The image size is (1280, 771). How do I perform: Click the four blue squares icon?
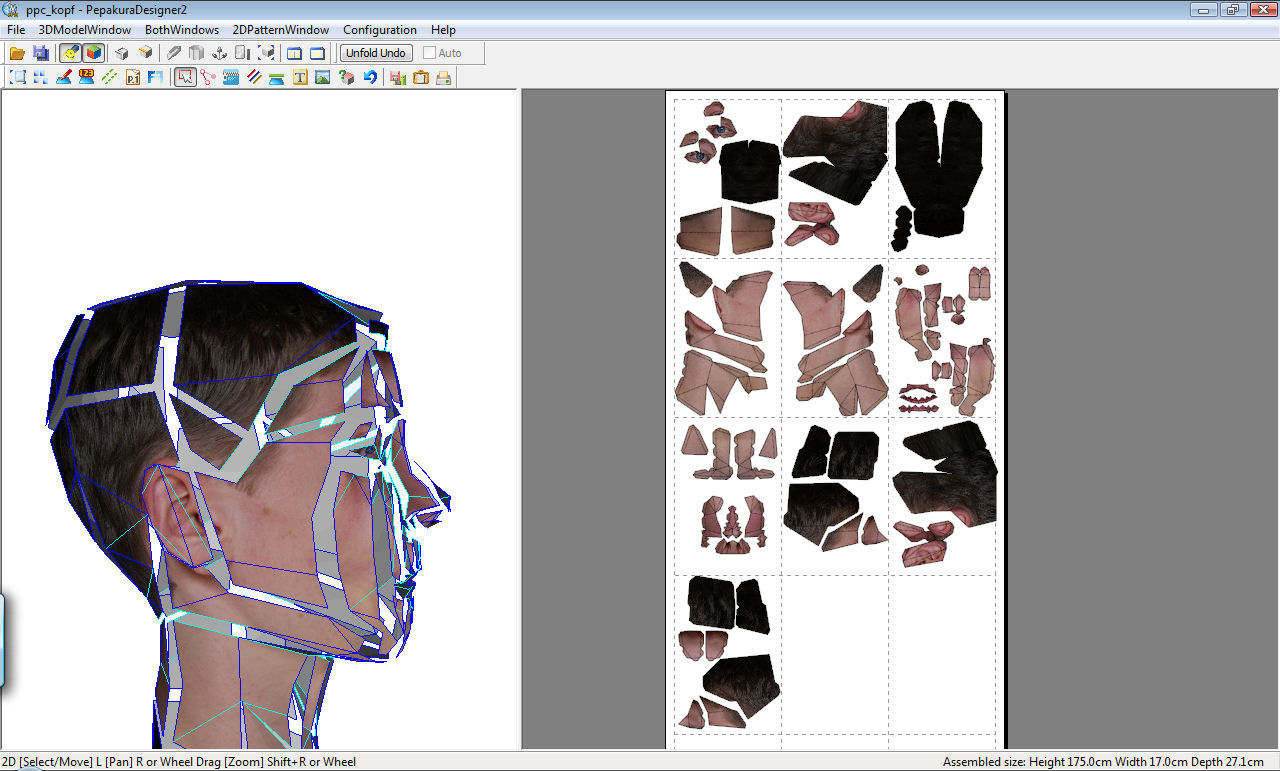[41, 77]
